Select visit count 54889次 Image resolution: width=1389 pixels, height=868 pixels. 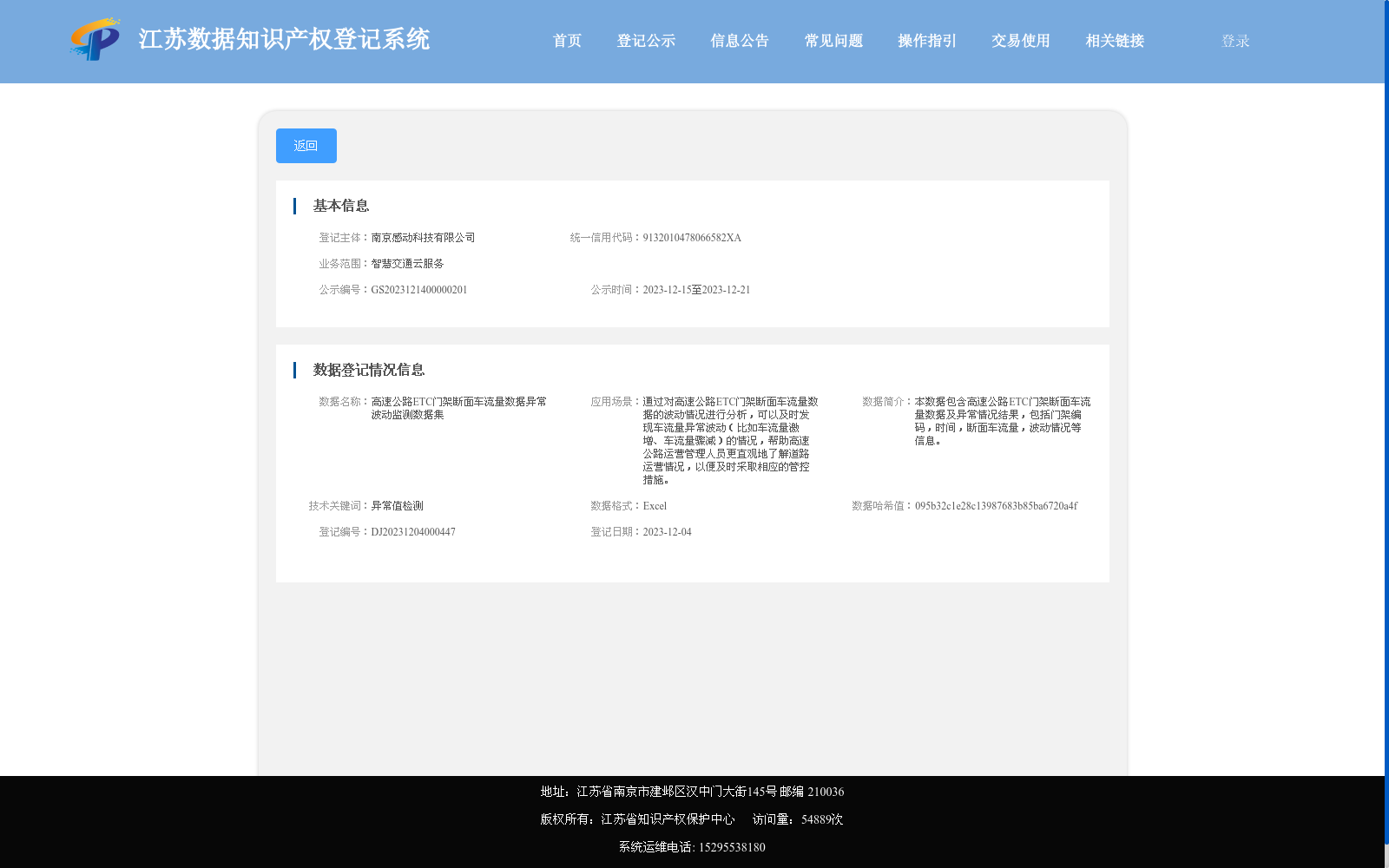(798, 819)
